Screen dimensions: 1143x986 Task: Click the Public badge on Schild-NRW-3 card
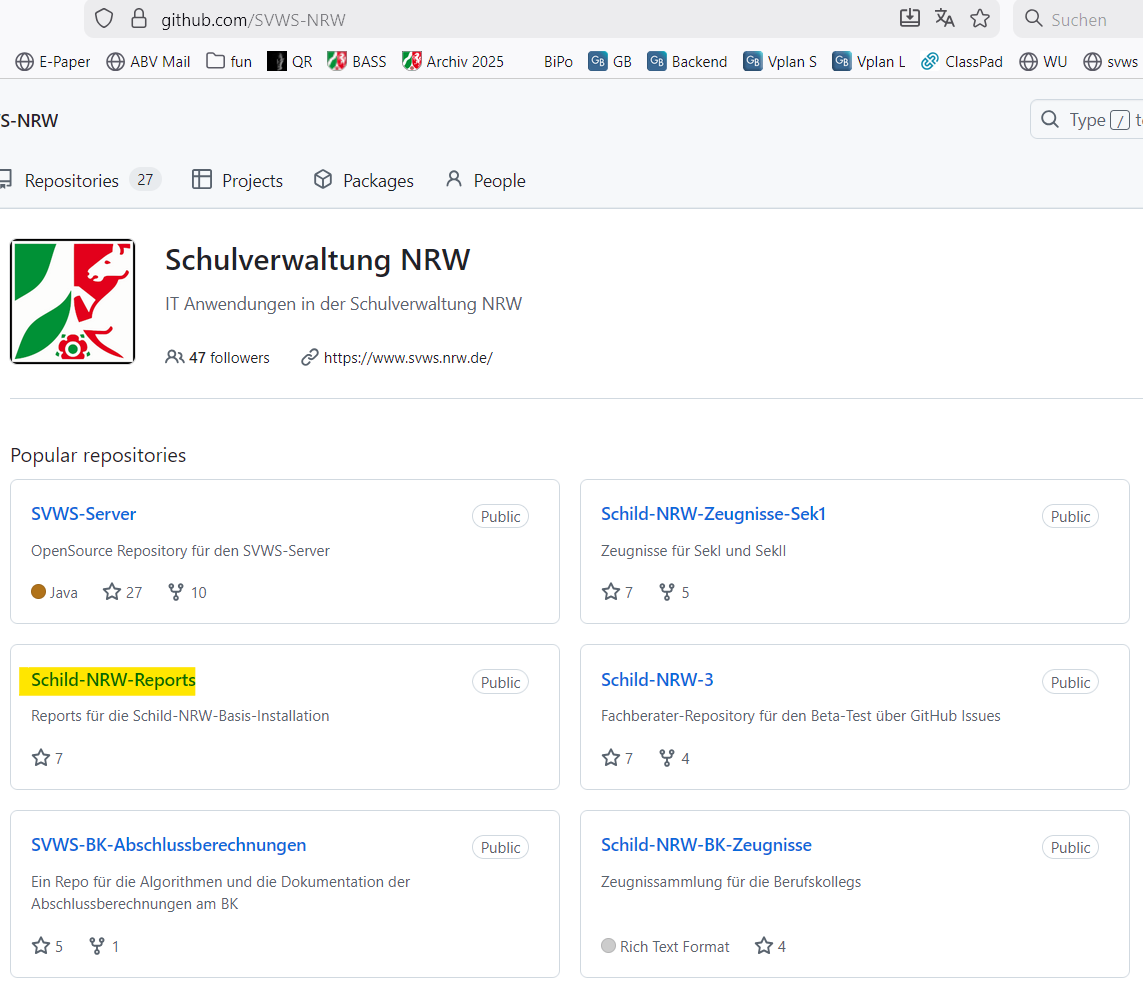click(x=1070, y=682)
